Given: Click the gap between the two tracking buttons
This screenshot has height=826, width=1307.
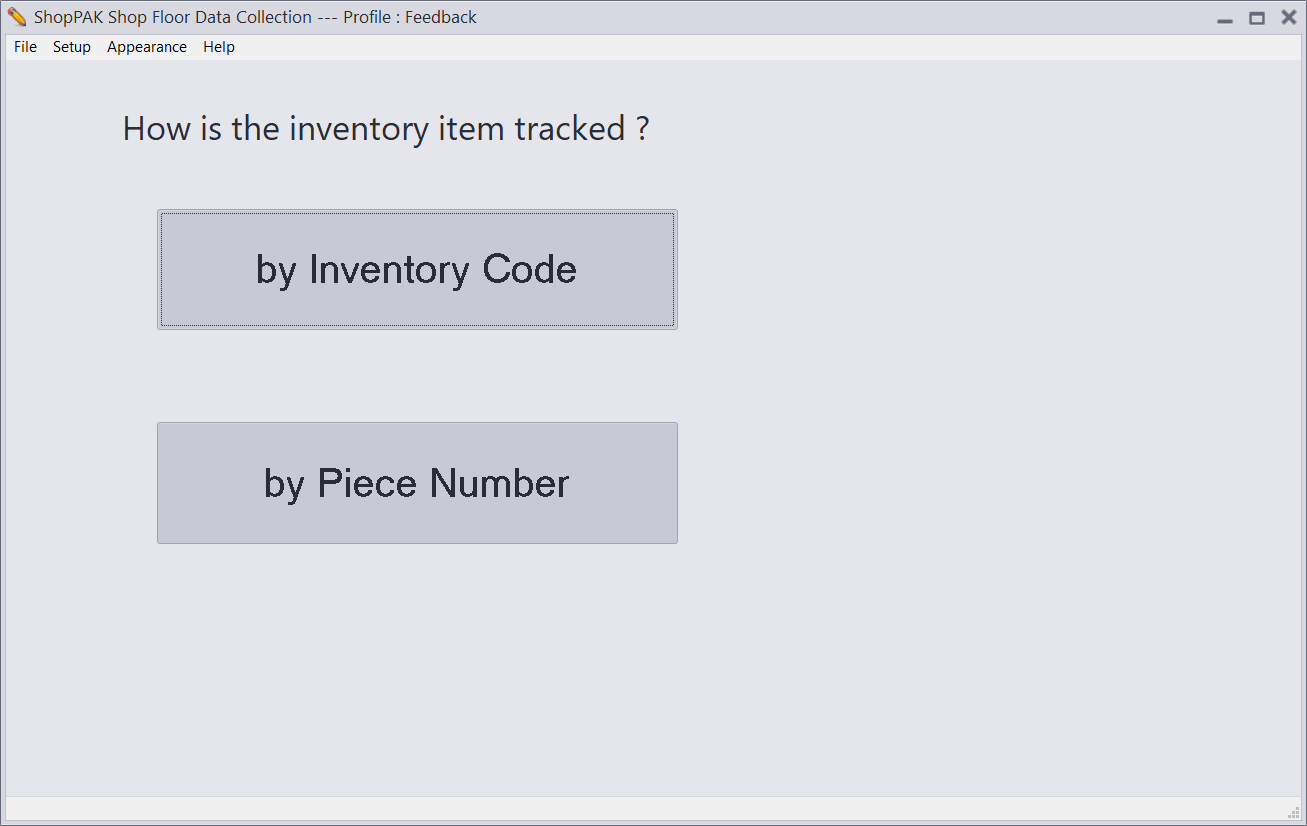Looking at the screenshot, I should [x=417, y=376].
